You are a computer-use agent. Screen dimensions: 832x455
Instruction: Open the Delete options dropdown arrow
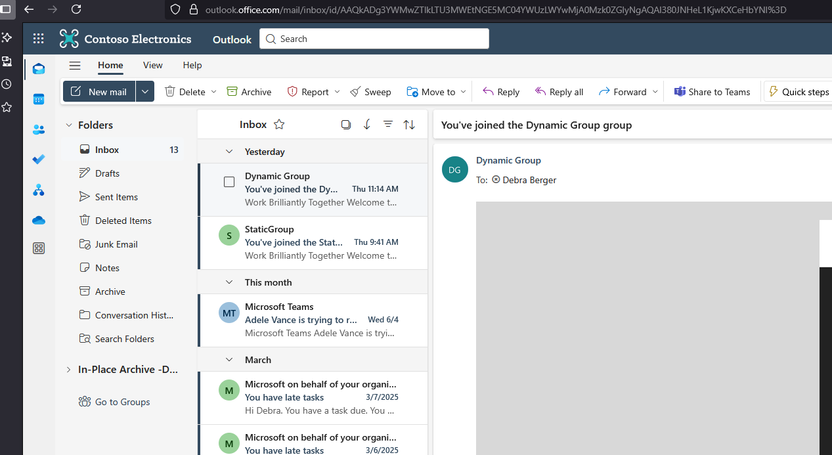214,92
